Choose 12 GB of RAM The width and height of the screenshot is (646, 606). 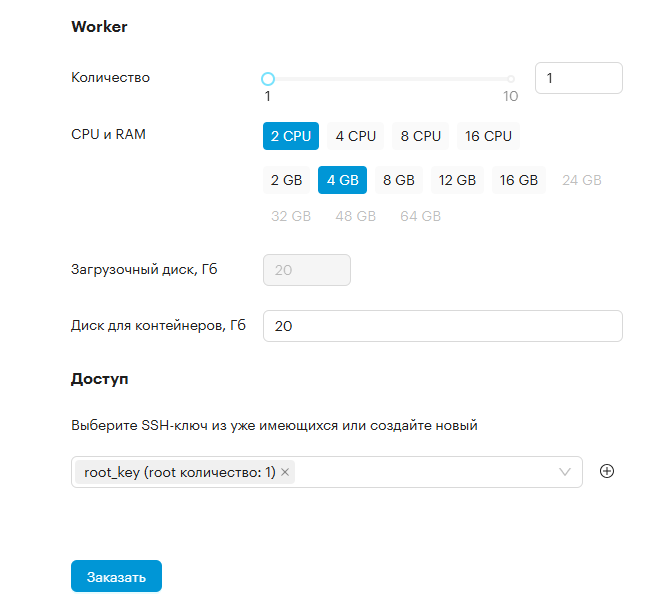point(457,180)
